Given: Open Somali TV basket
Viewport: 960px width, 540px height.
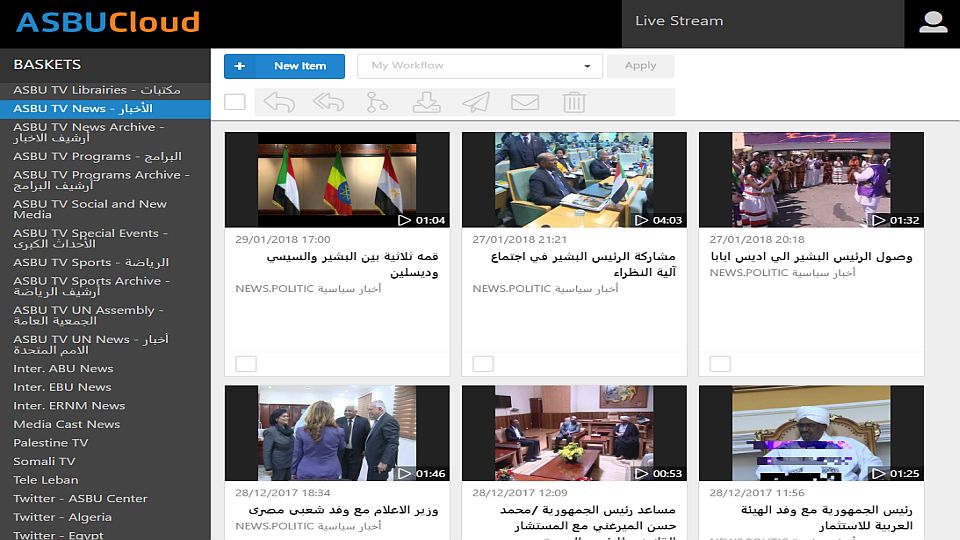Looking at the screenshot, I should point(105,462).
